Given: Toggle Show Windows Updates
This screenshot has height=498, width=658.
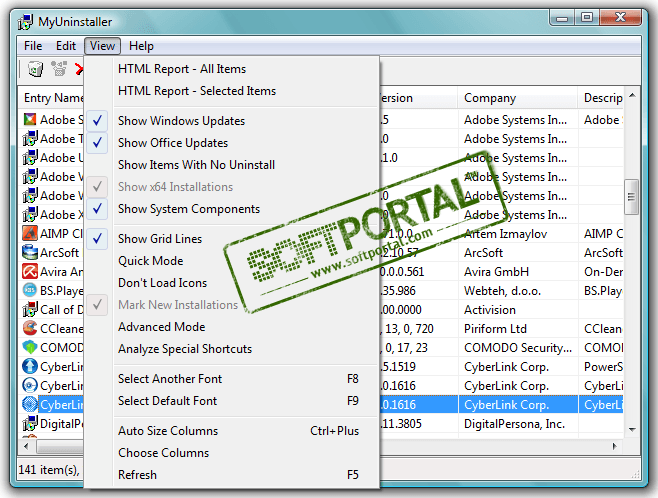Looking at the screenshot, I should click(231, 121).
